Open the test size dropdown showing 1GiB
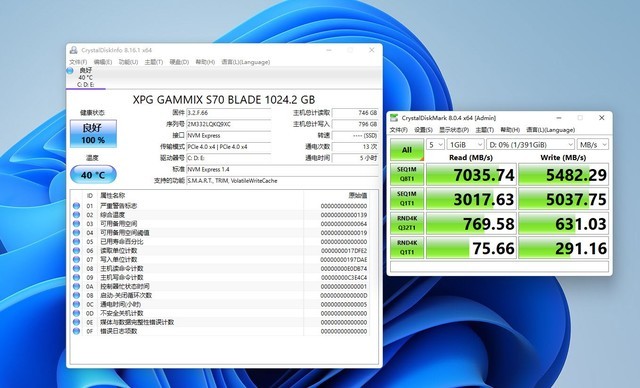Image resolution: width=640 pixels, height=388 pixels. click(x=465, y=144)
